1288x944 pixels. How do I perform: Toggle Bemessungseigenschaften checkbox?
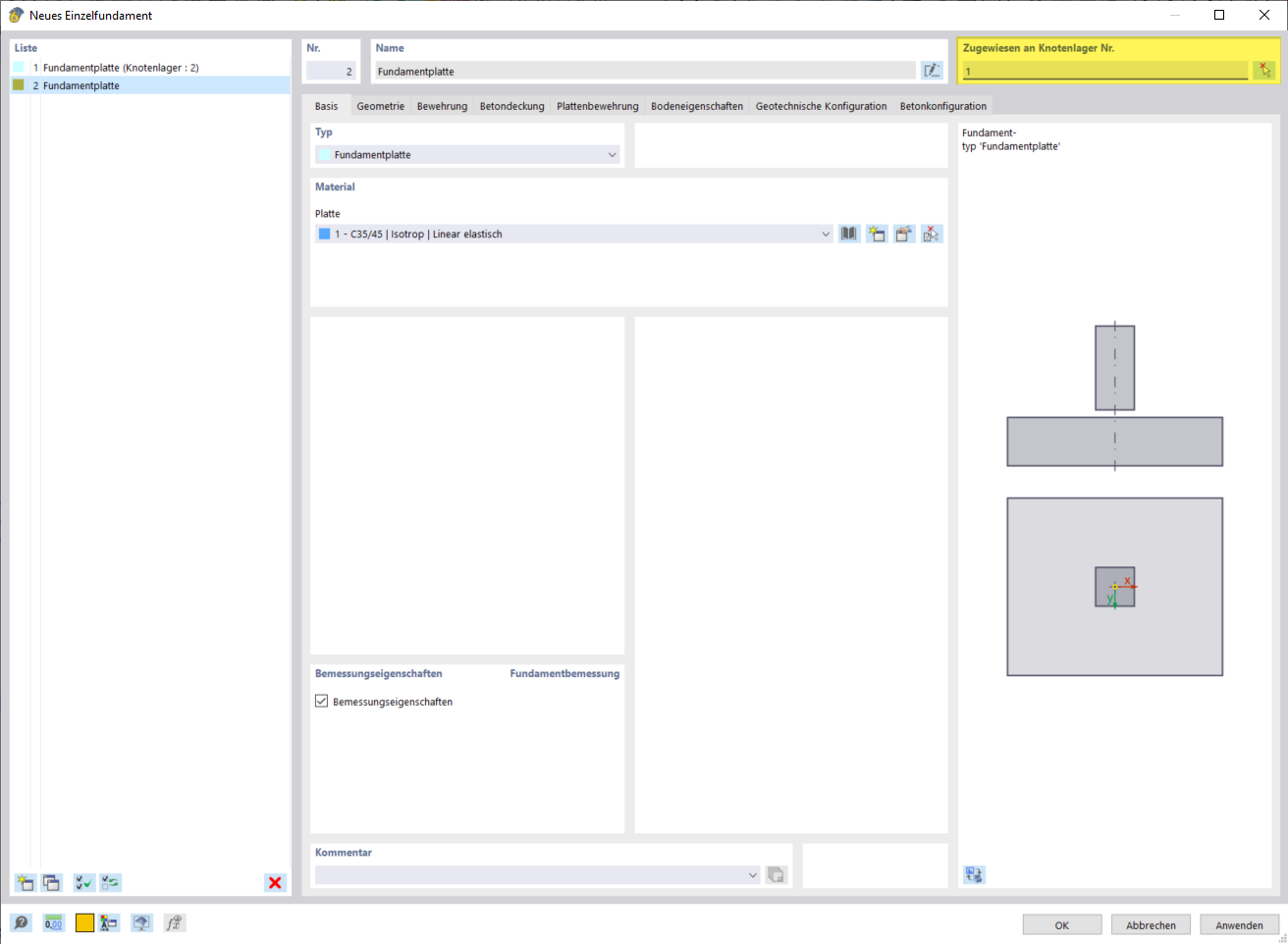(x=321, y=701)
